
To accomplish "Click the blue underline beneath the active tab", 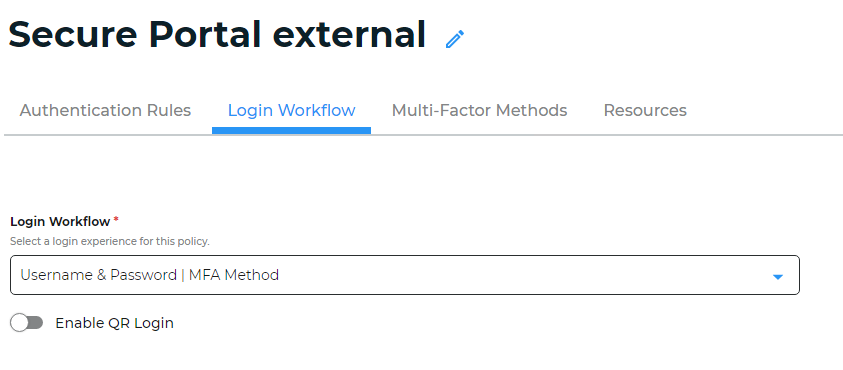I will (291, 130).
